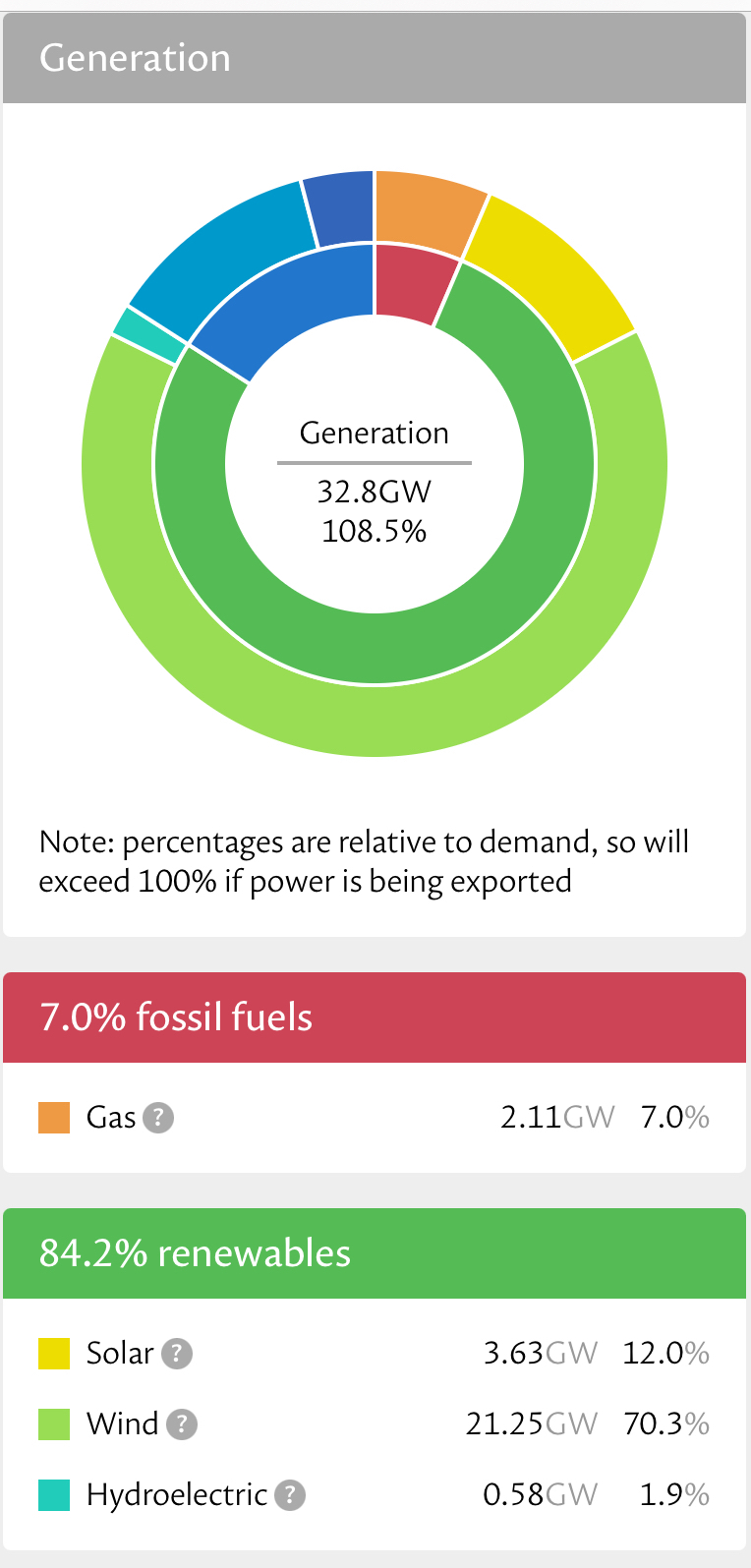Screen dimensions: 751x1568
Task: Click the 32.8GW generation total in chart center
Action: pos(375,492)
